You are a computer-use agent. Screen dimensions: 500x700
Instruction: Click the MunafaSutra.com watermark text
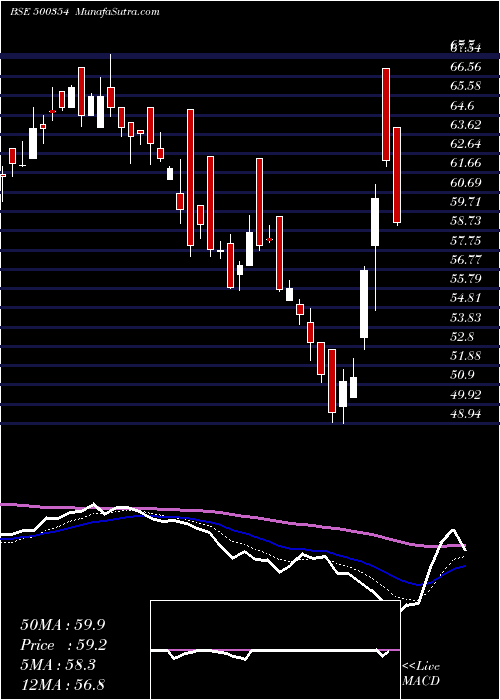(117, 12)
